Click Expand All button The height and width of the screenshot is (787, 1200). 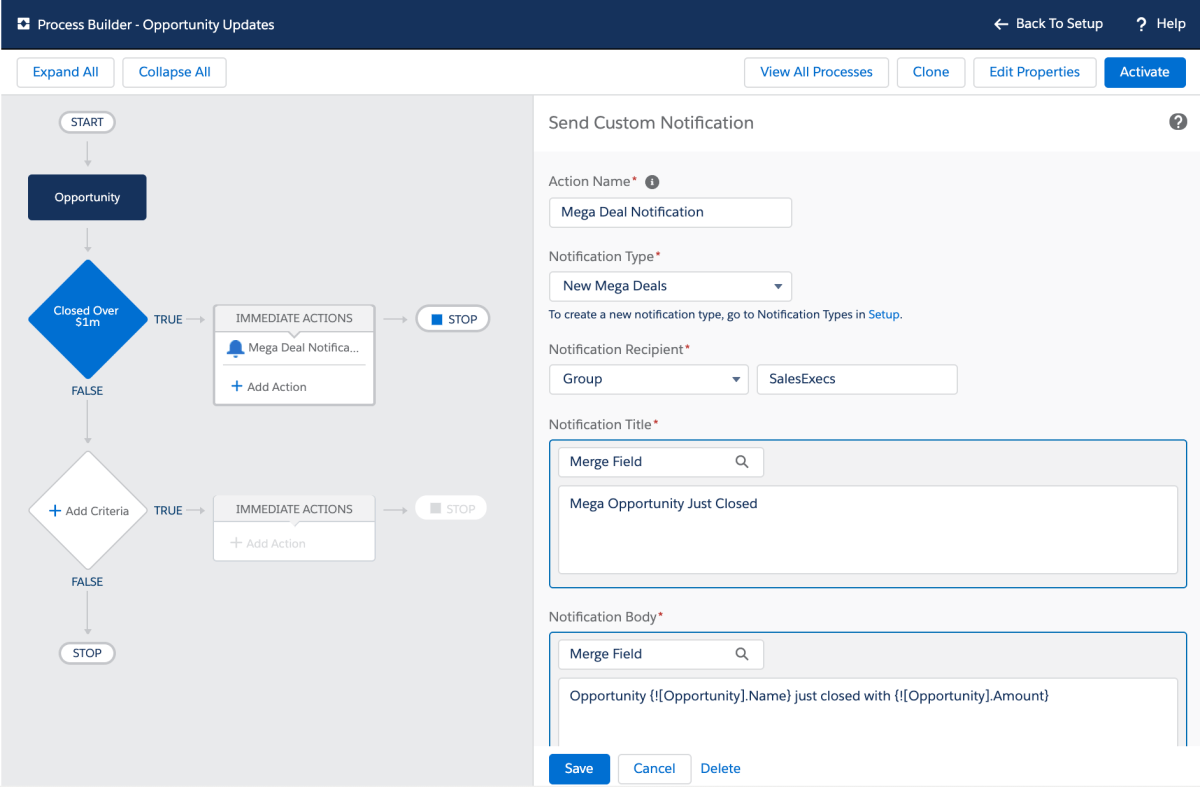(x=65, y=72)
